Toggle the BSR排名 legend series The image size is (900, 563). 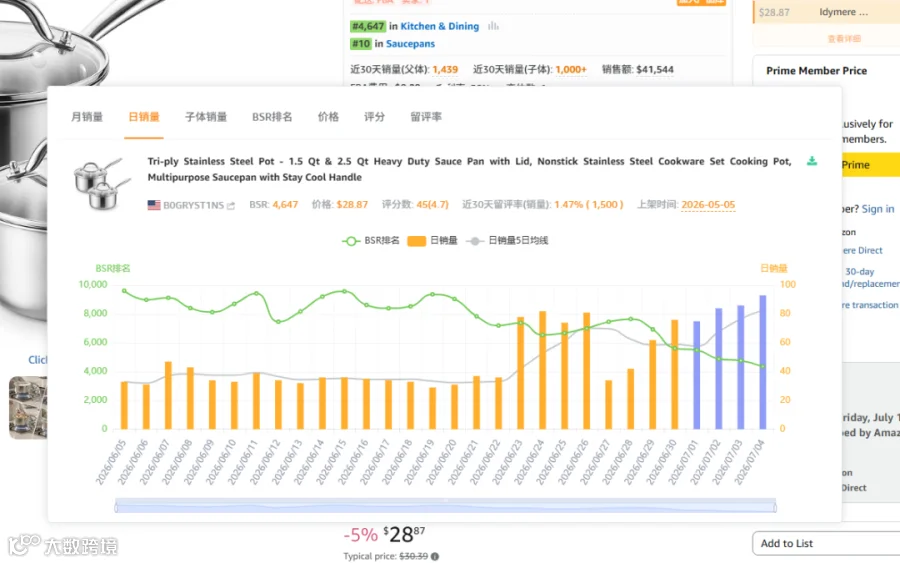tap(371, 240)
